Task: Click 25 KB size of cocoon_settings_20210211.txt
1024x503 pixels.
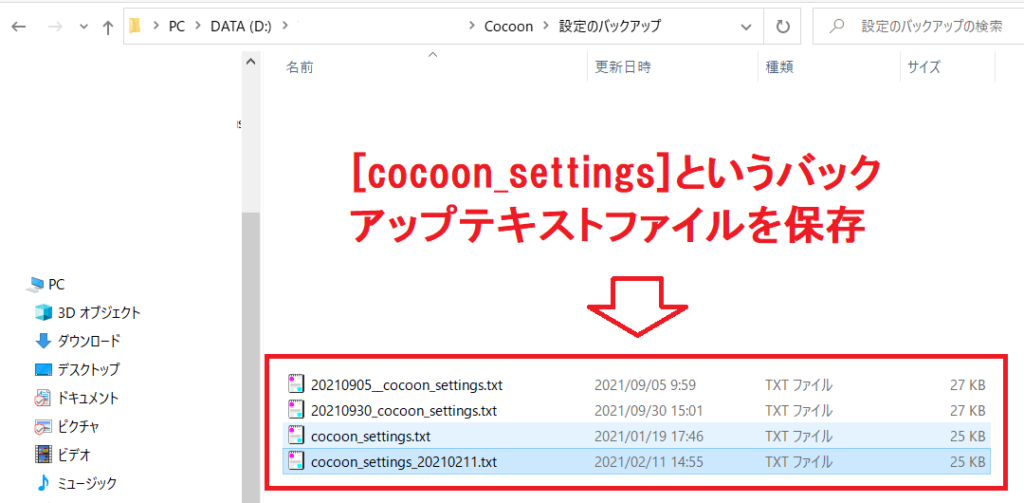Action: click(967, 462)
